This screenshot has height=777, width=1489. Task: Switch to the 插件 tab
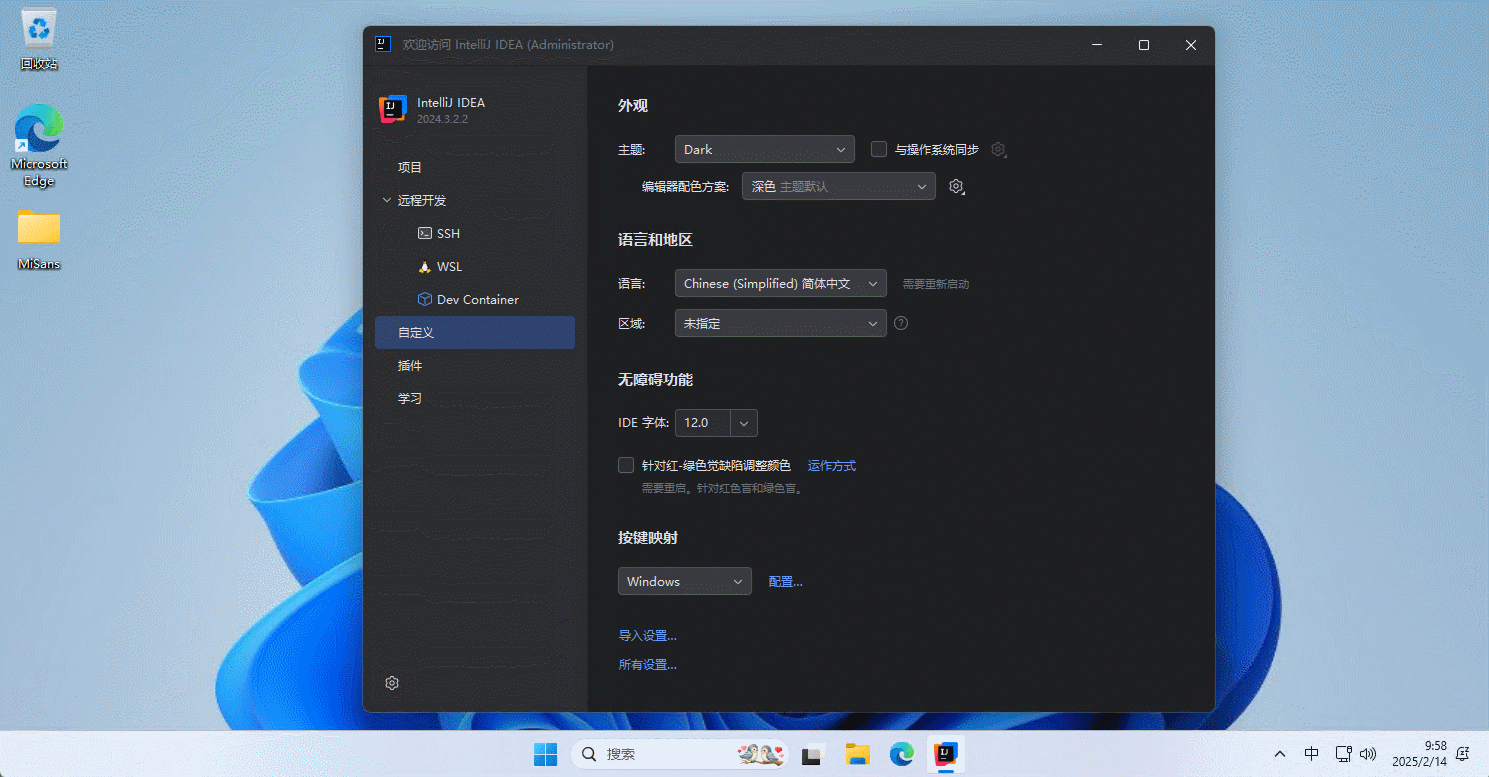pos(410,365)
